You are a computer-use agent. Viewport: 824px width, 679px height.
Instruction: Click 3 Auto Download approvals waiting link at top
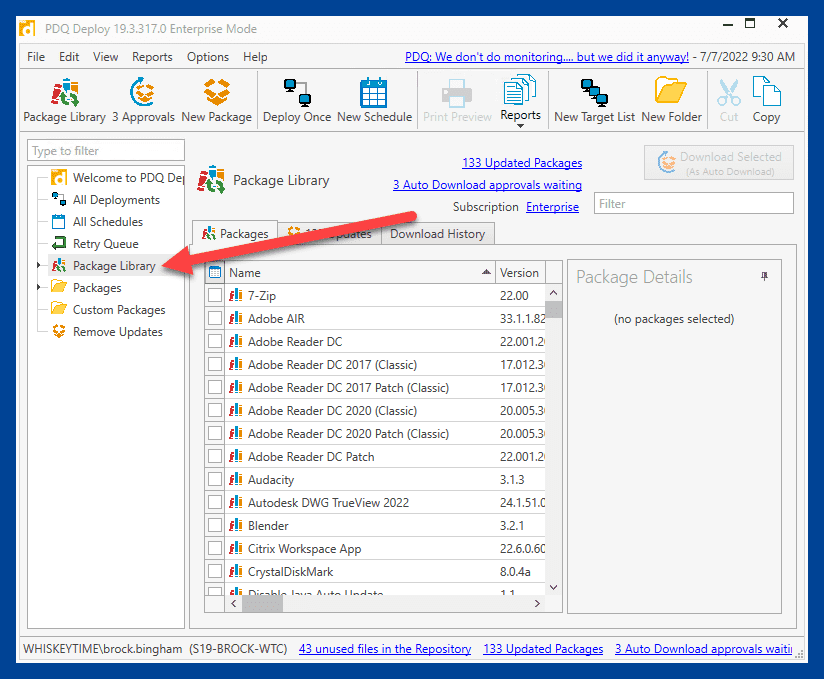click(487, 185)
